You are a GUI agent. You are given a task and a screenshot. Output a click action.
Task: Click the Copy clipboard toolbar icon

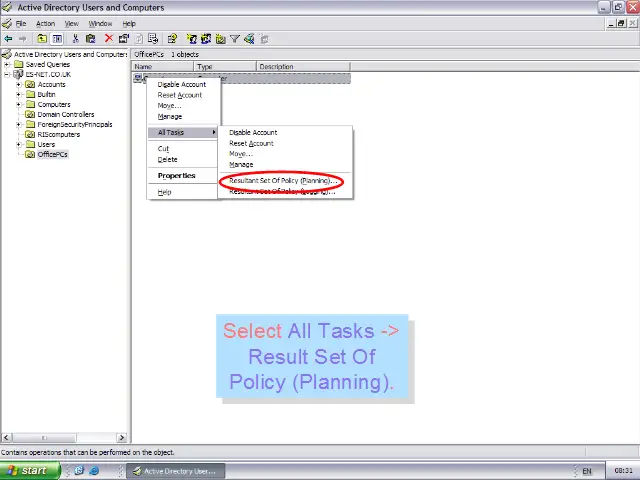(x=90, y=39)
